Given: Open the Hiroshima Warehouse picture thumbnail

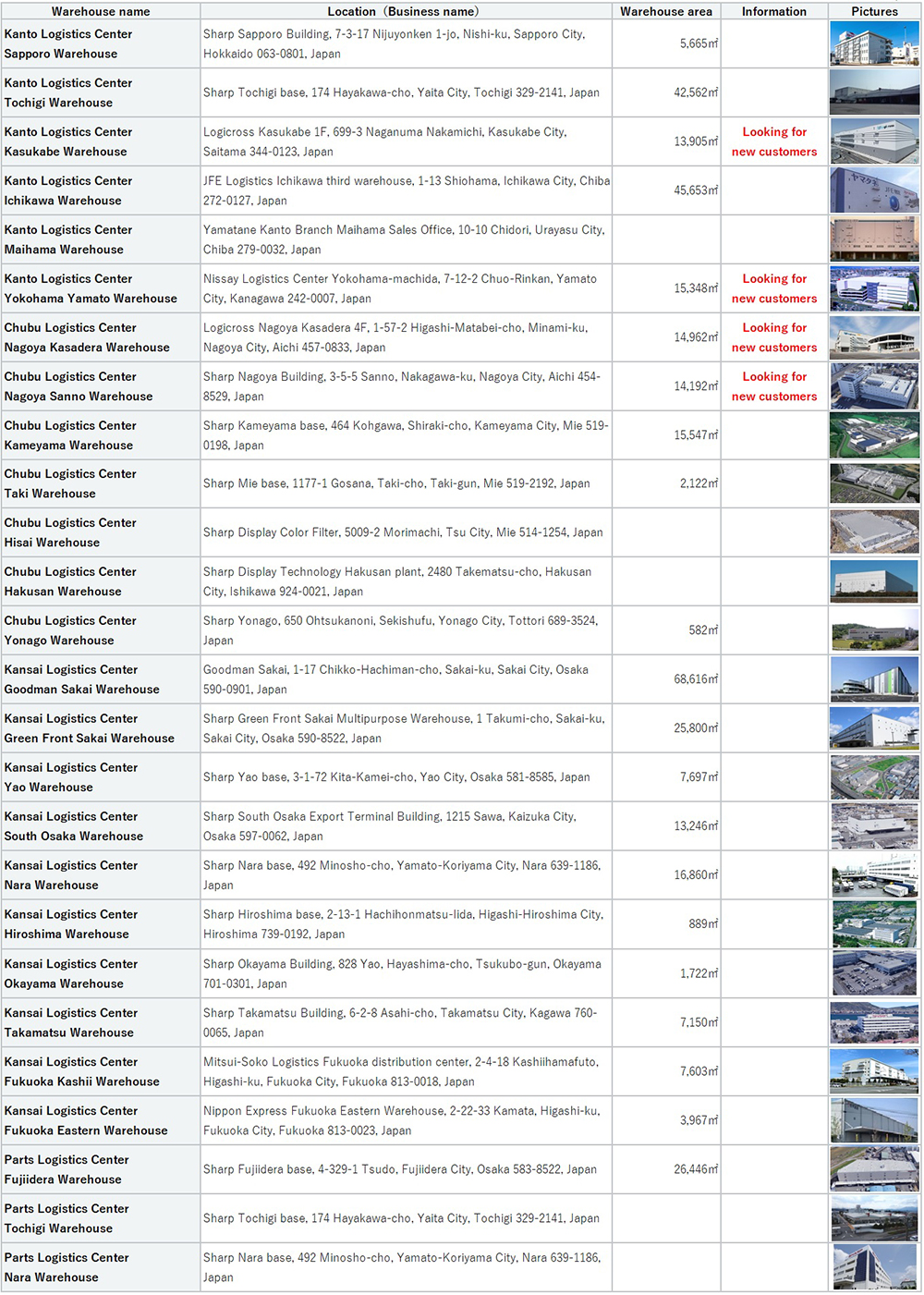Looking at the screenshot, I should tap(874, 924).
